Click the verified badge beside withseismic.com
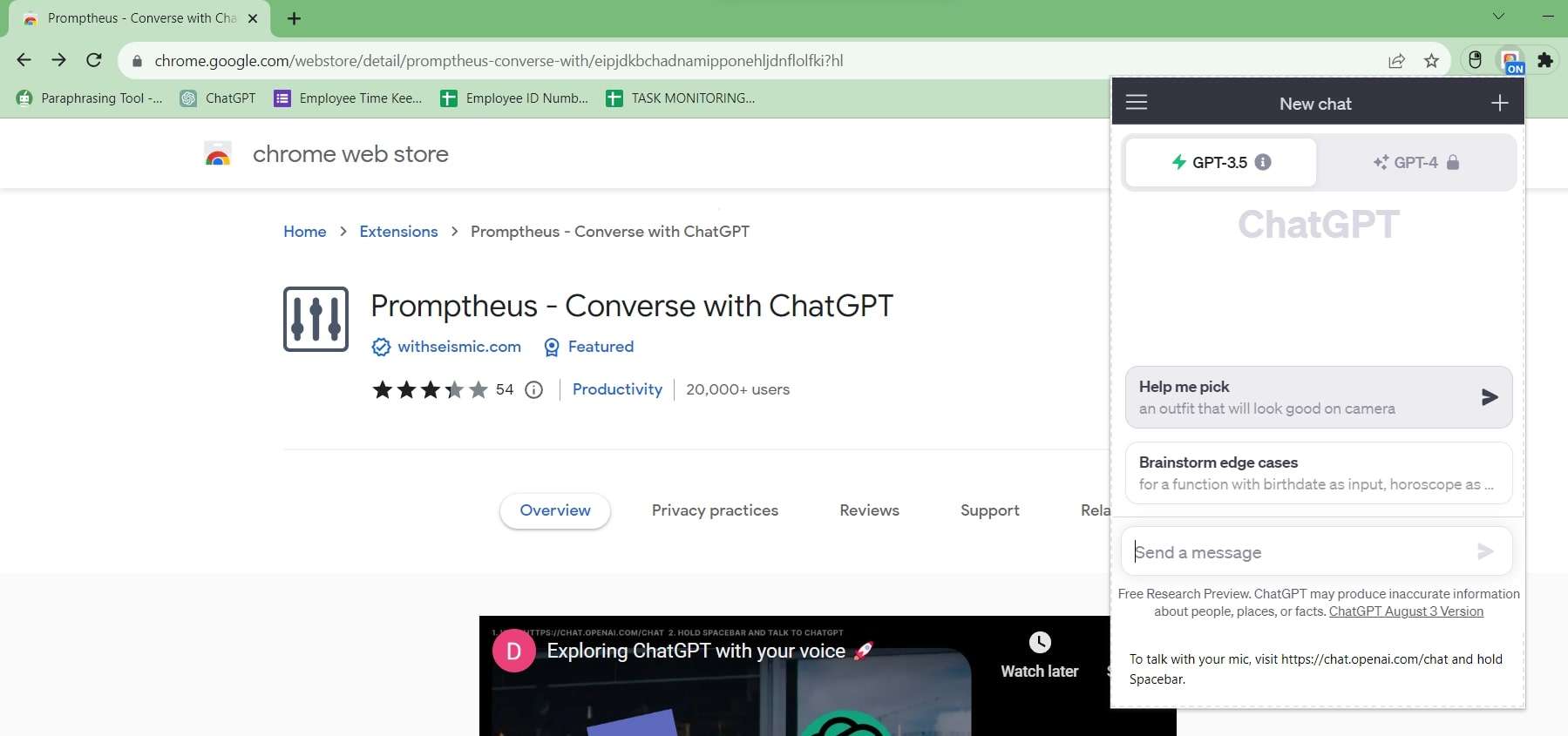 (381, 347)
